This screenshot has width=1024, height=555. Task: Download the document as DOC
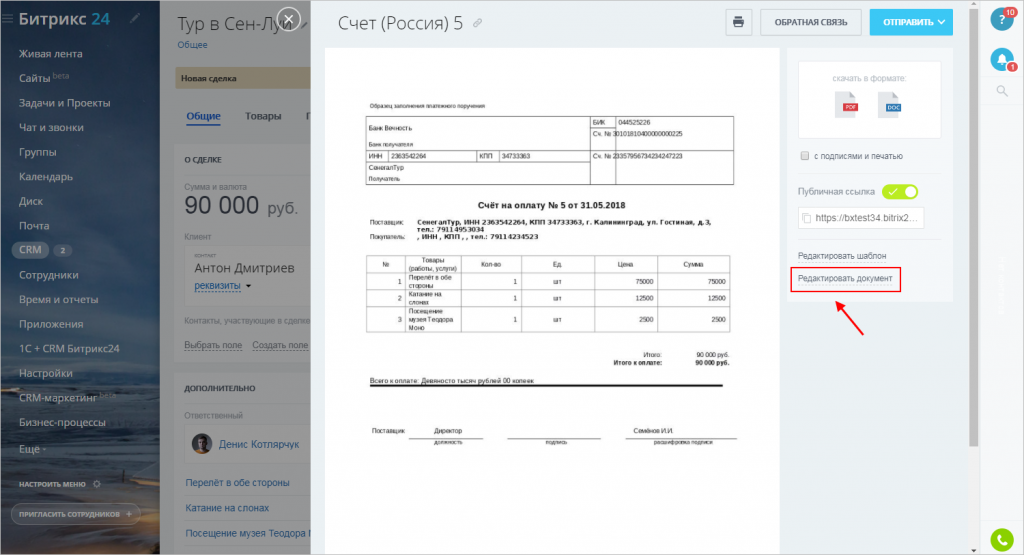890,105
